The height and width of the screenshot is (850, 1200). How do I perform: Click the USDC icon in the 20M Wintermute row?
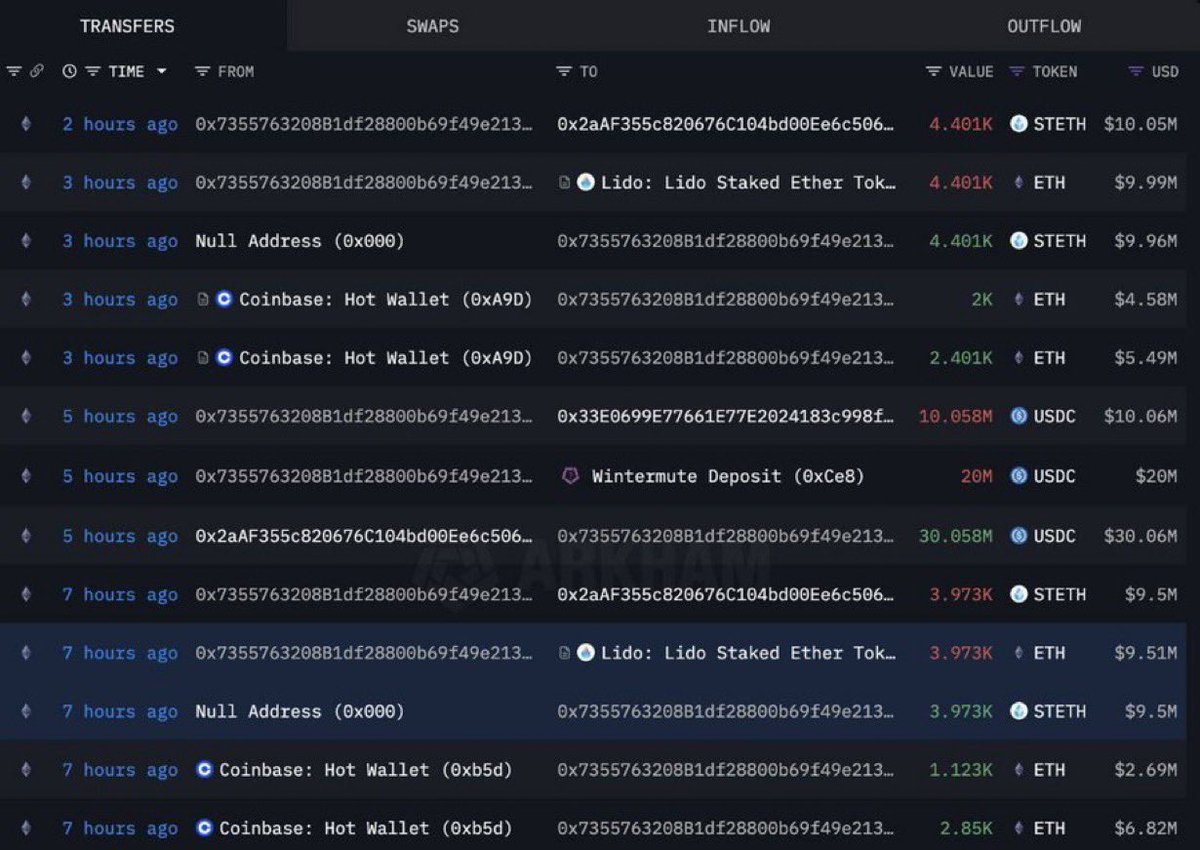[x=1018, y=476]
